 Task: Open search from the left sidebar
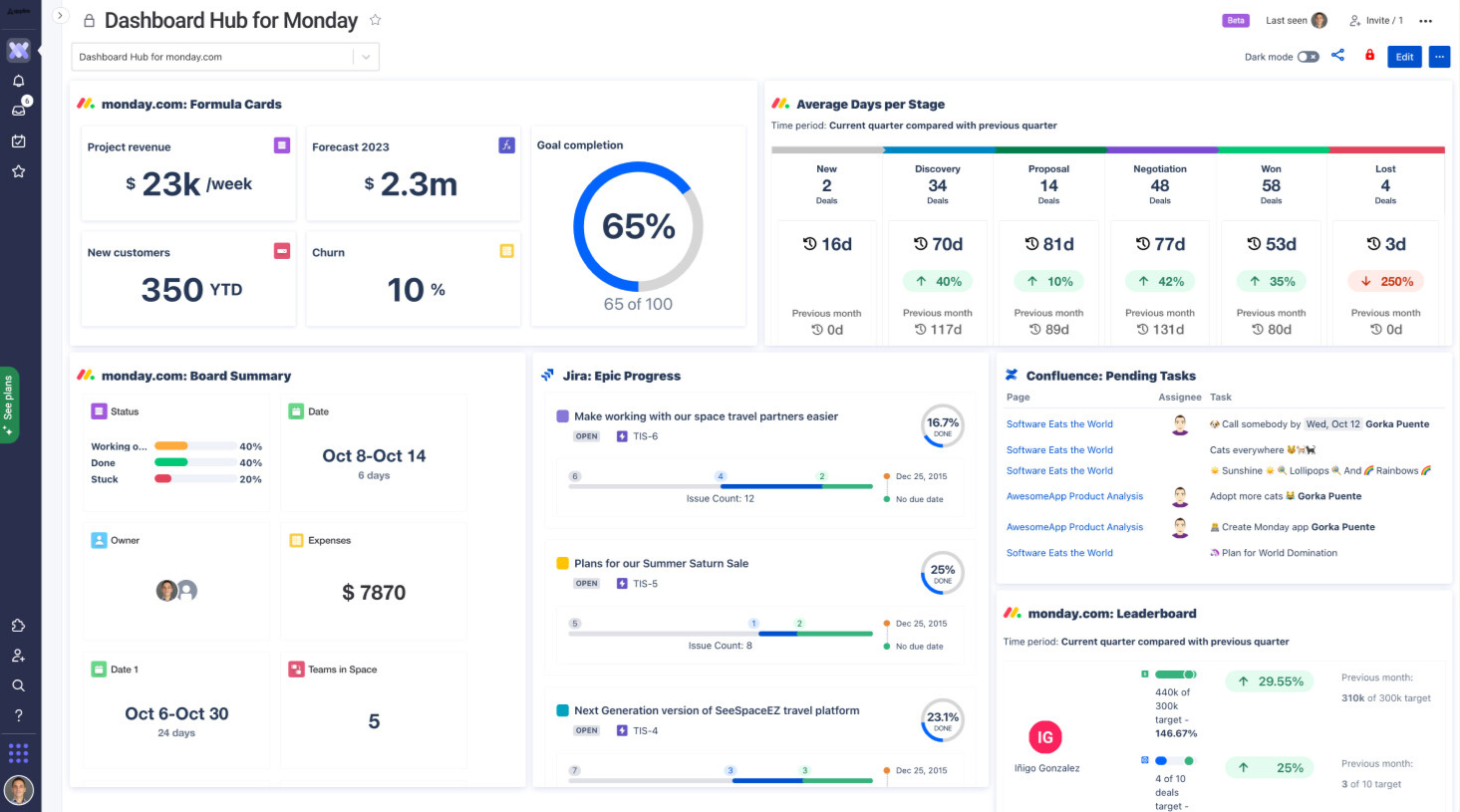click(18, 684)
